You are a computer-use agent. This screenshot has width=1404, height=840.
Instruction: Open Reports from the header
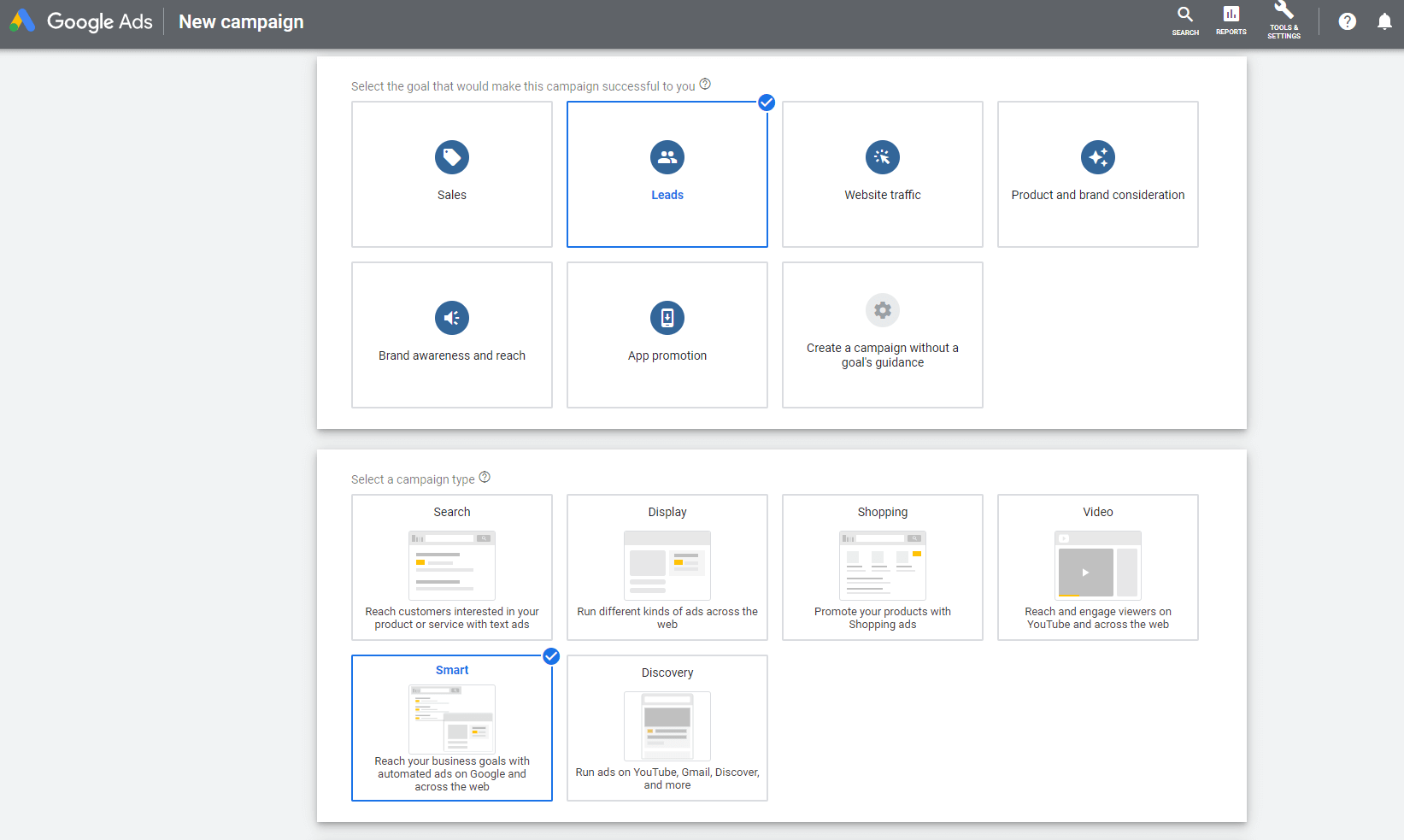1231,21
